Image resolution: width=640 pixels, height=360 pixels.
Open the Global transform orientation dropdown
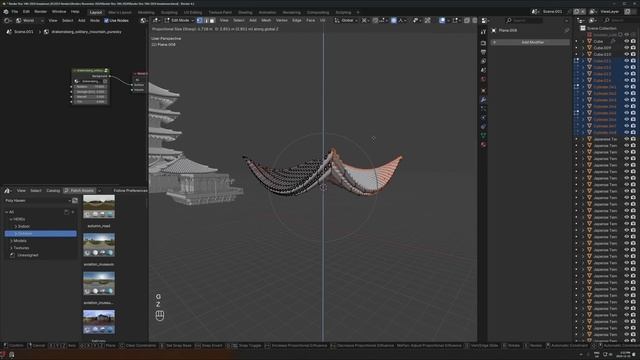pyautogui.click(x=346, y=20)
